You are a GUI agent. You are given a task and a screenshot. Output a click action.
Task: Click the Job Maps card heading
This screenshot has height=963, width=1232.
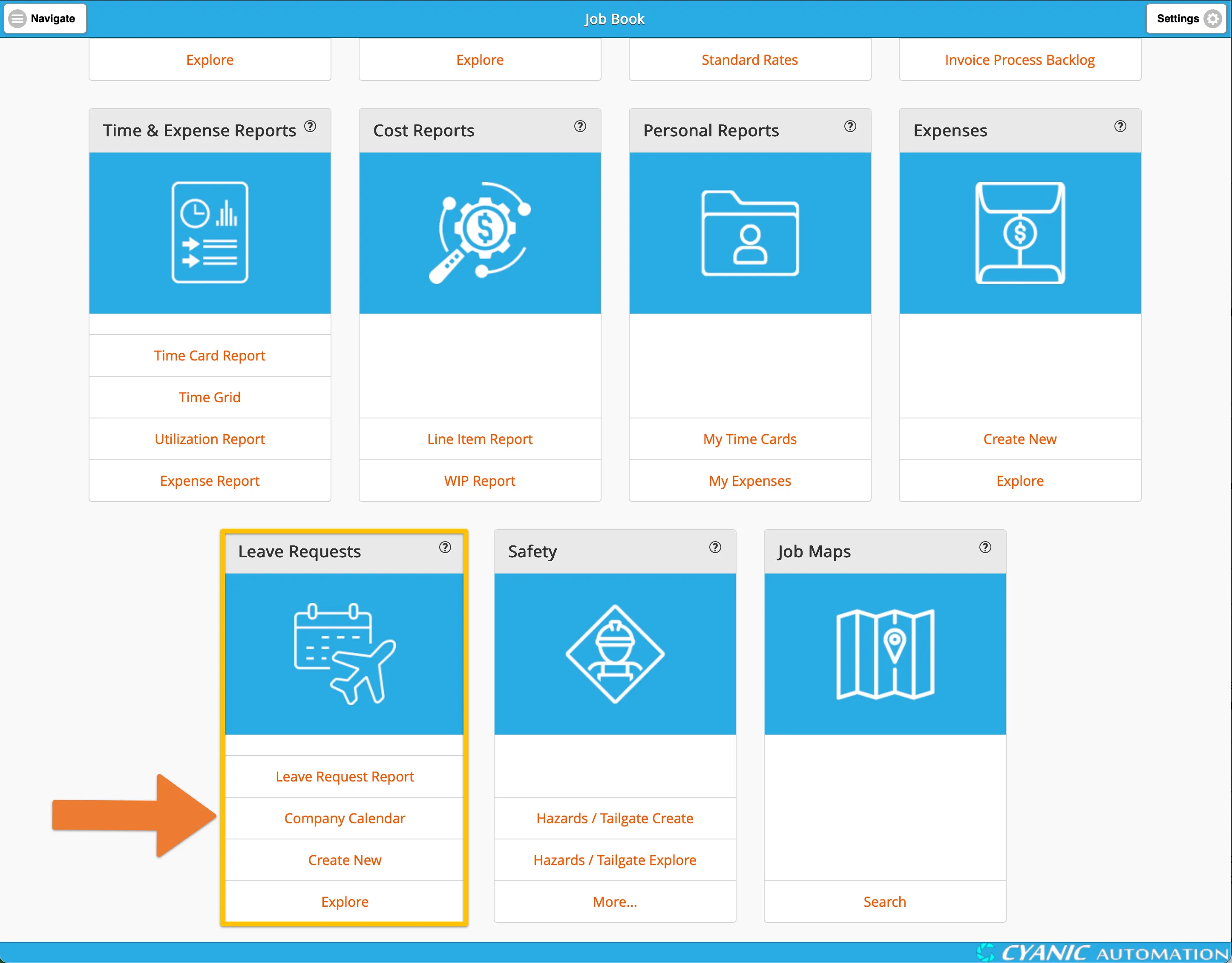(814, 551)
